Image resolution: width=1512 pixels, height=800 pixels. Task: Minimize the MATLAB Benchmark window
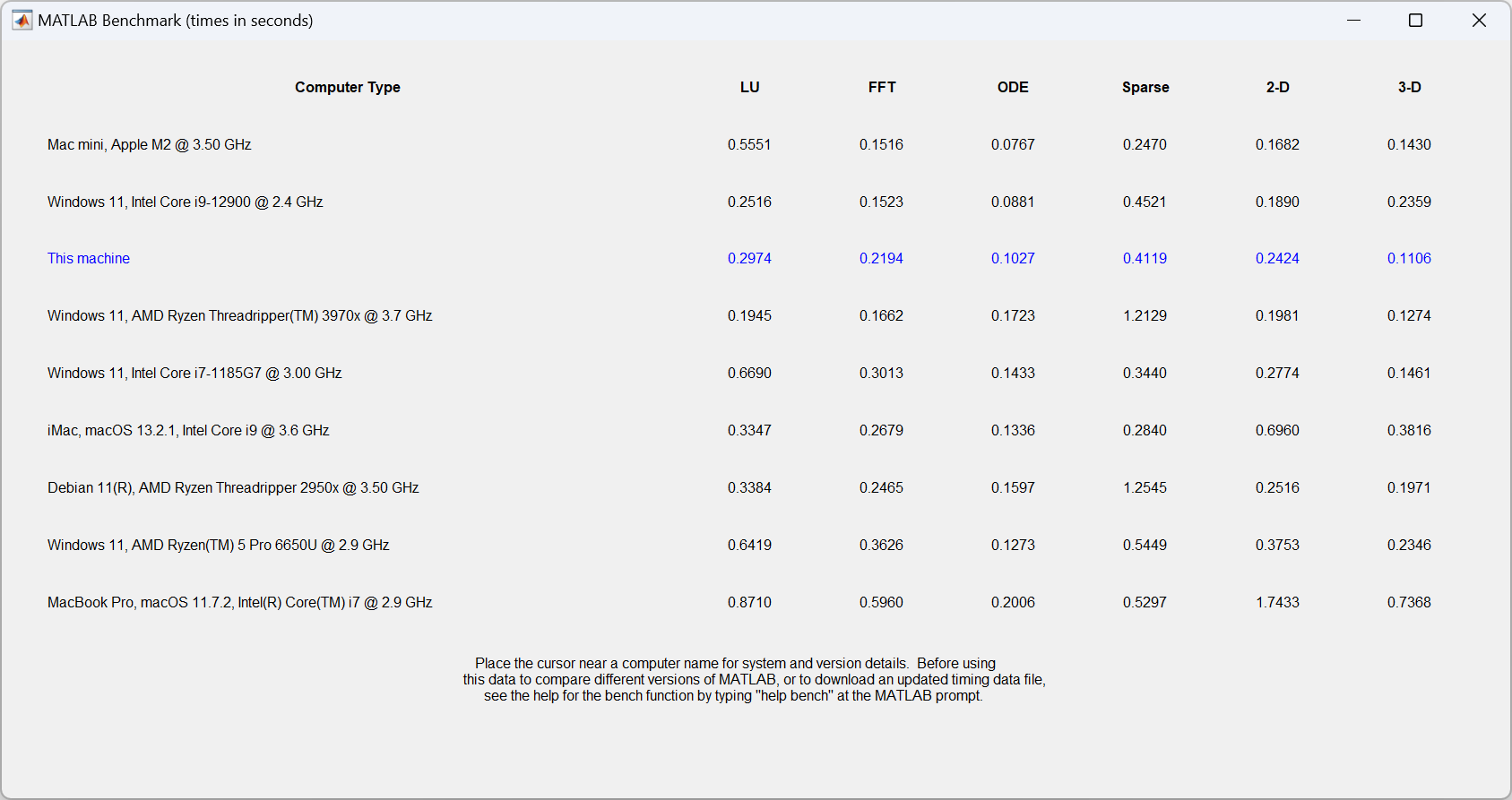pyautogui.click(x=1353, y=21)
